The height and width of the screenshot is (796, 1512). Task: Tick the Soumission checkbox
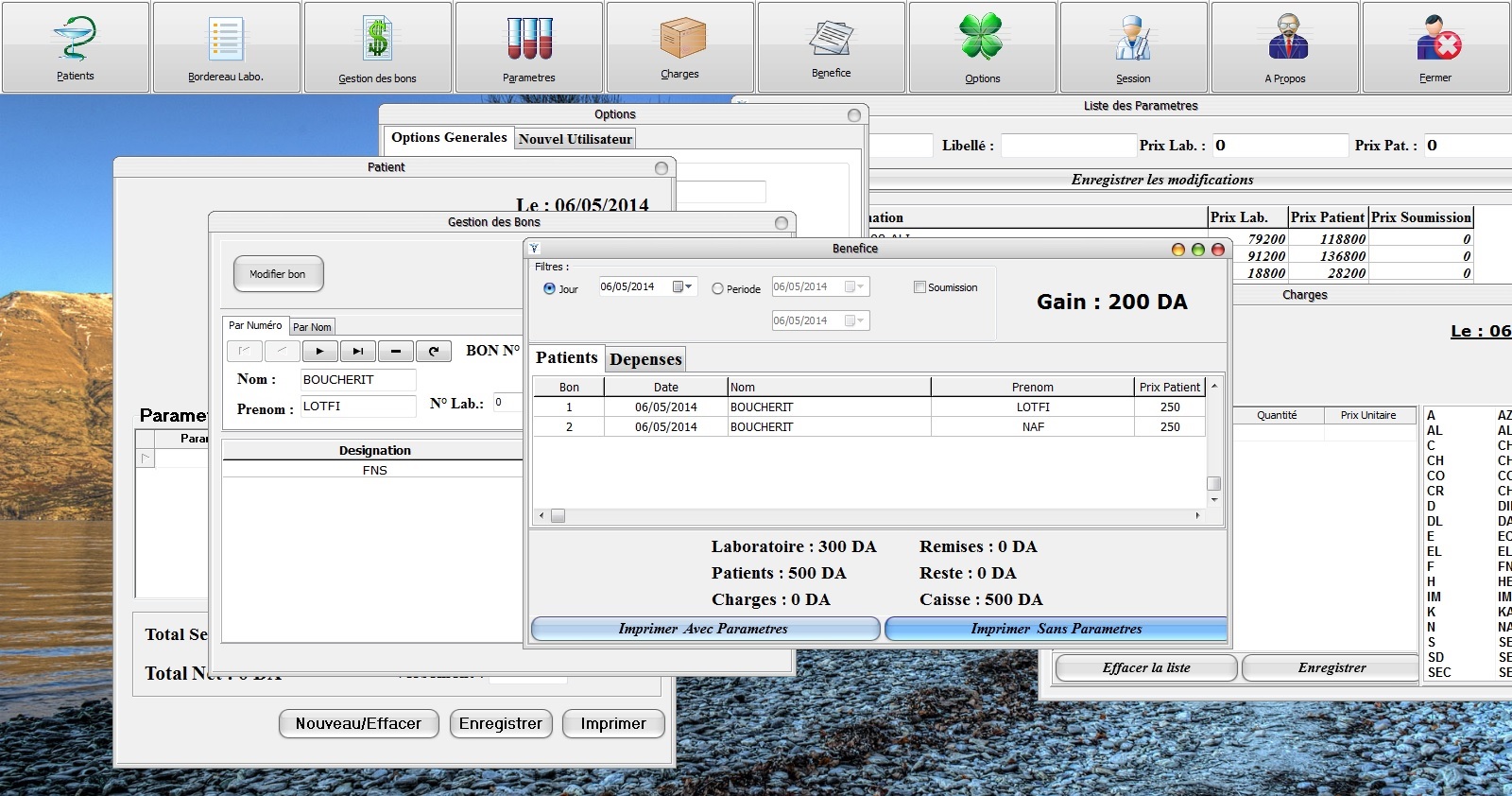(919, 287)
